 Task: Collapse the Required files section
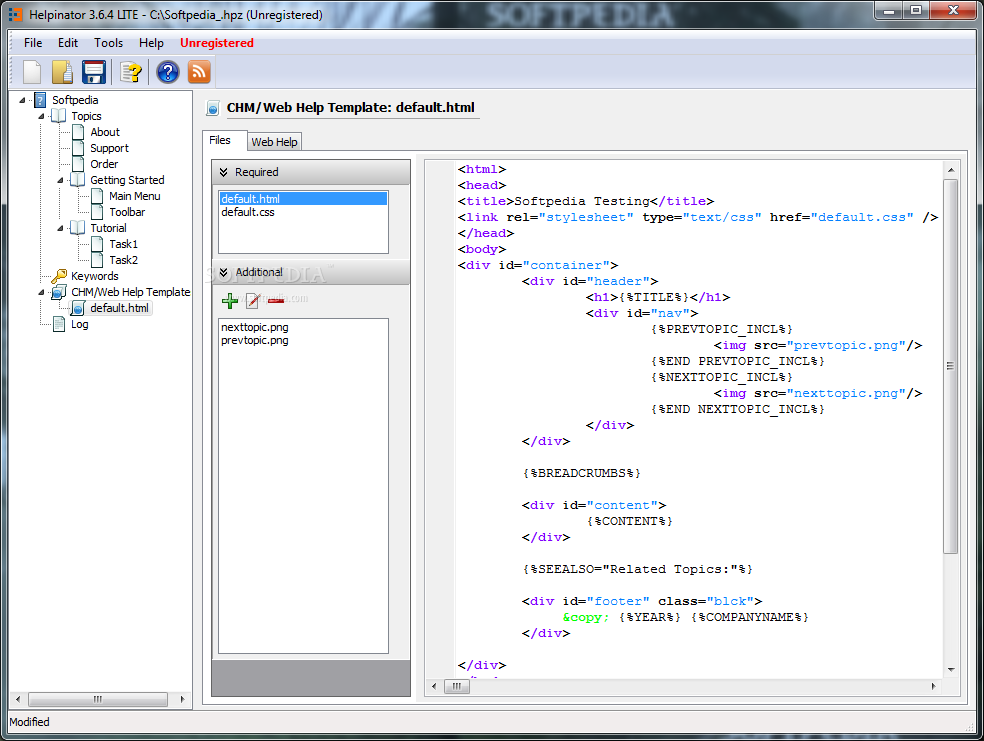[223, 172]
